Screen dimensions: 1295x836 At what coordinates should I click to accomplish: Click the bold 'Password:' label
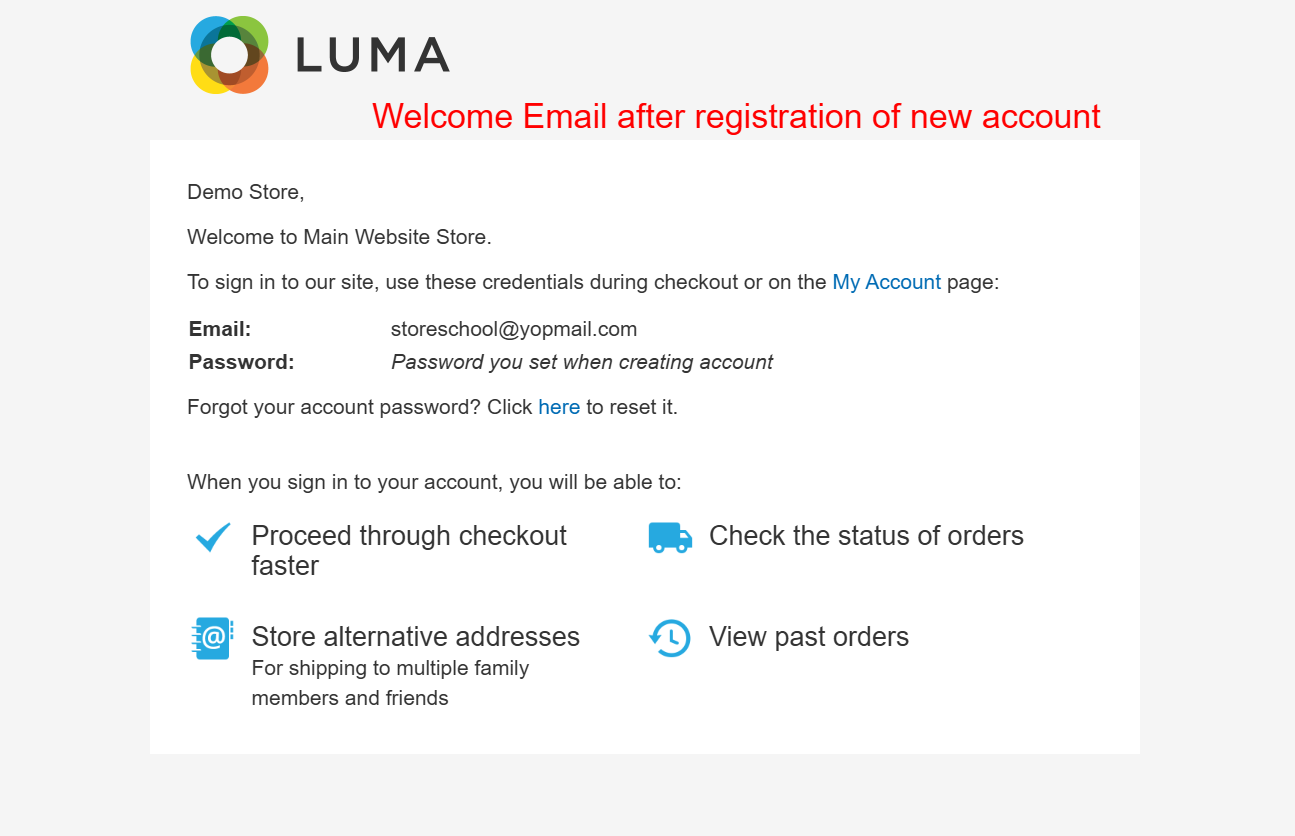click(242, 362)
